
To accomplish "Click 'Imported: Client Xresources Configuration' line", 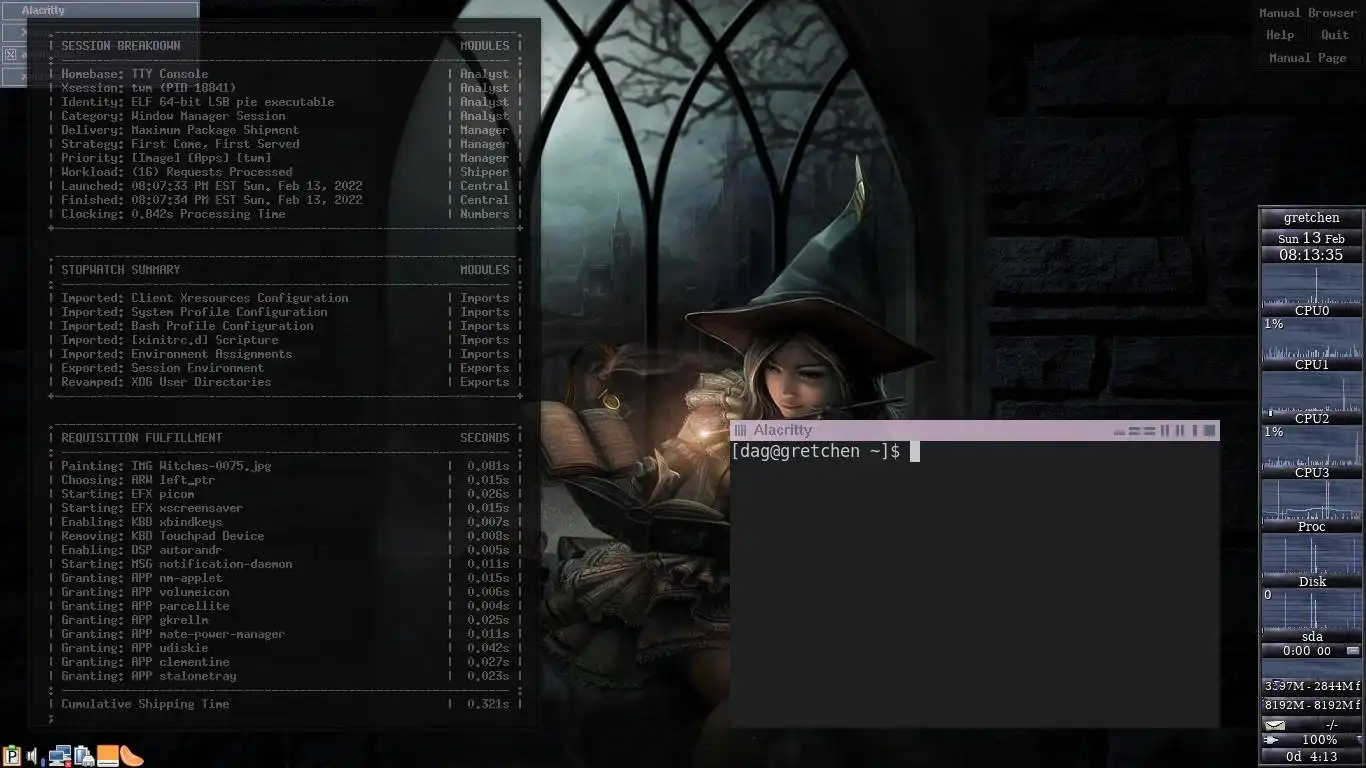I will (x=205, y=298).
